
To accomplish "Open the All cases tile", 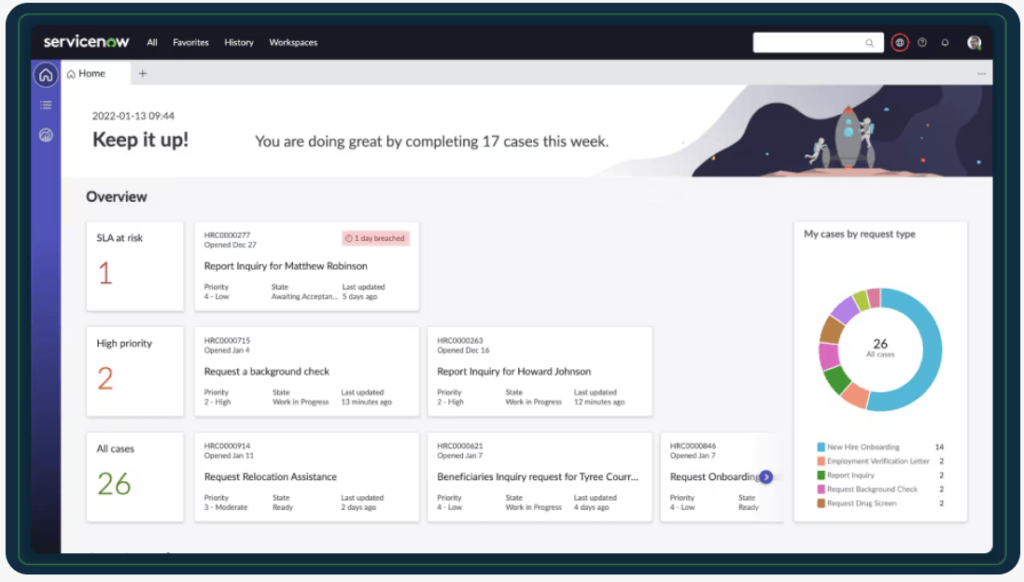I will pyautogui.click(x=135, y=477).
